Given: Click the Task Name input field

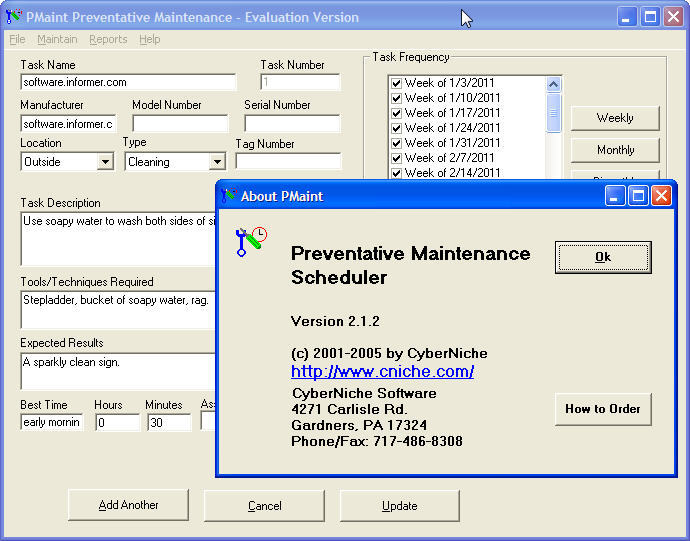Looking at the screenshot, I should [x=128, y=82].
